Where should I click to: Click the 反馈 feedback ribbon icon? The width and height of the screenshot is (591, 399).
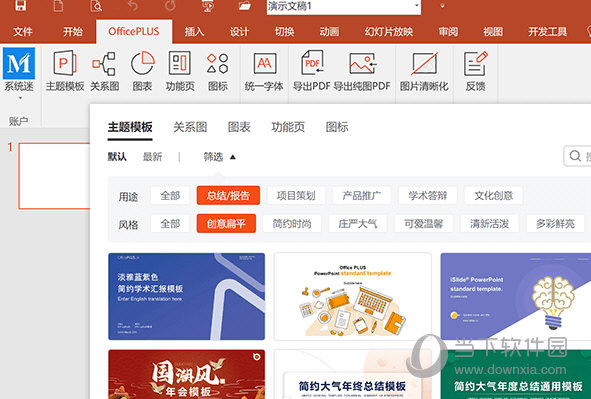click(x=475, y=71)
